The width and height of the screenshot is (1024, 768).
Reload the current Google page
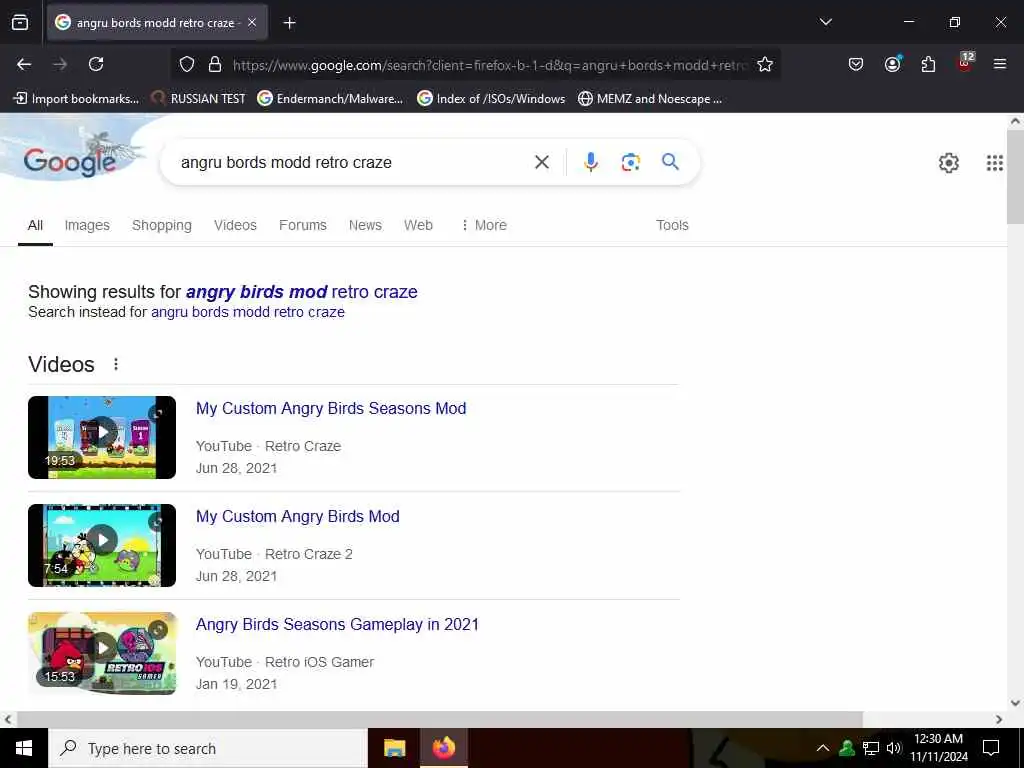point(96,64)
